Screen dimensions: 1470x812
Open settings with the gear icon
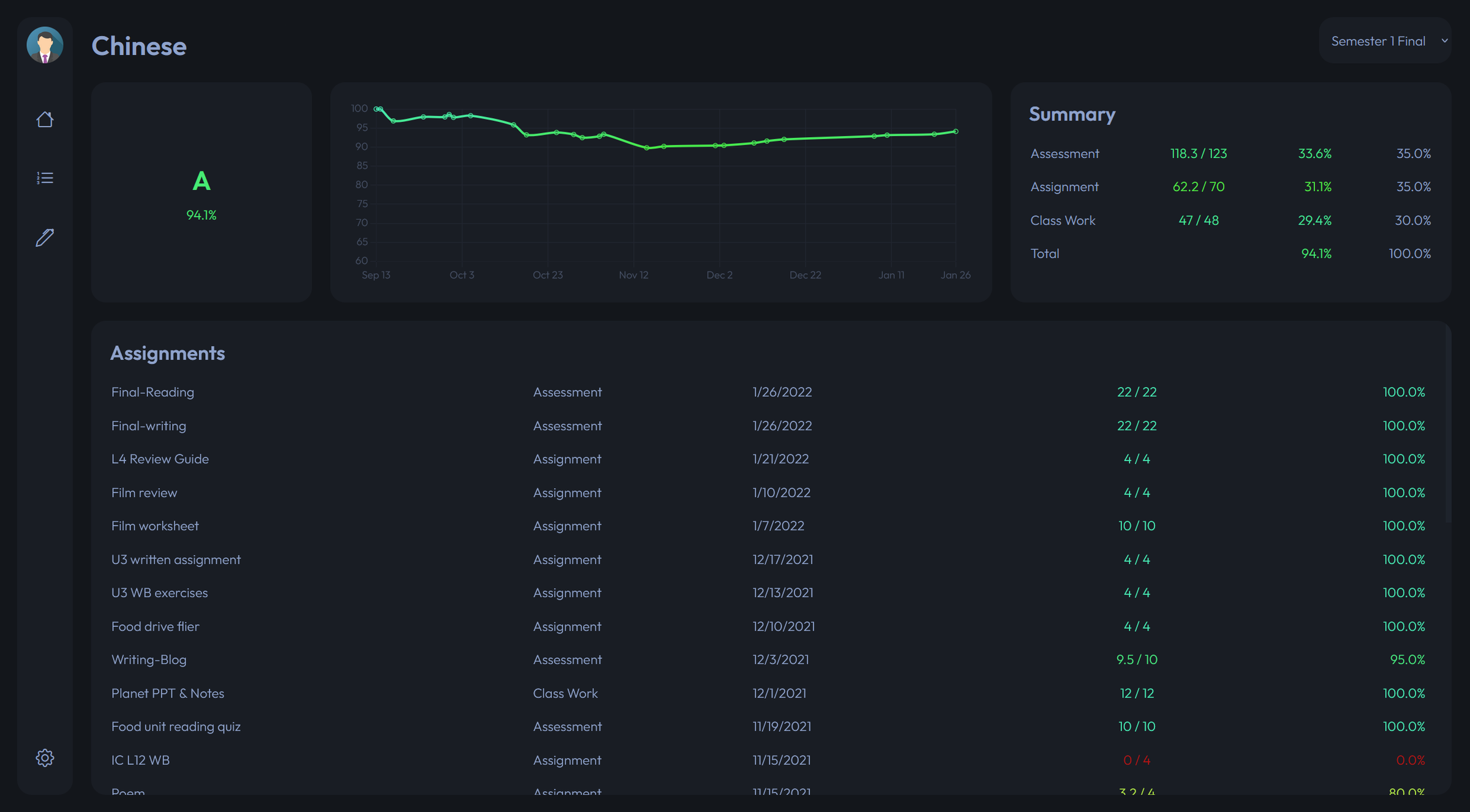coord(45,757)
